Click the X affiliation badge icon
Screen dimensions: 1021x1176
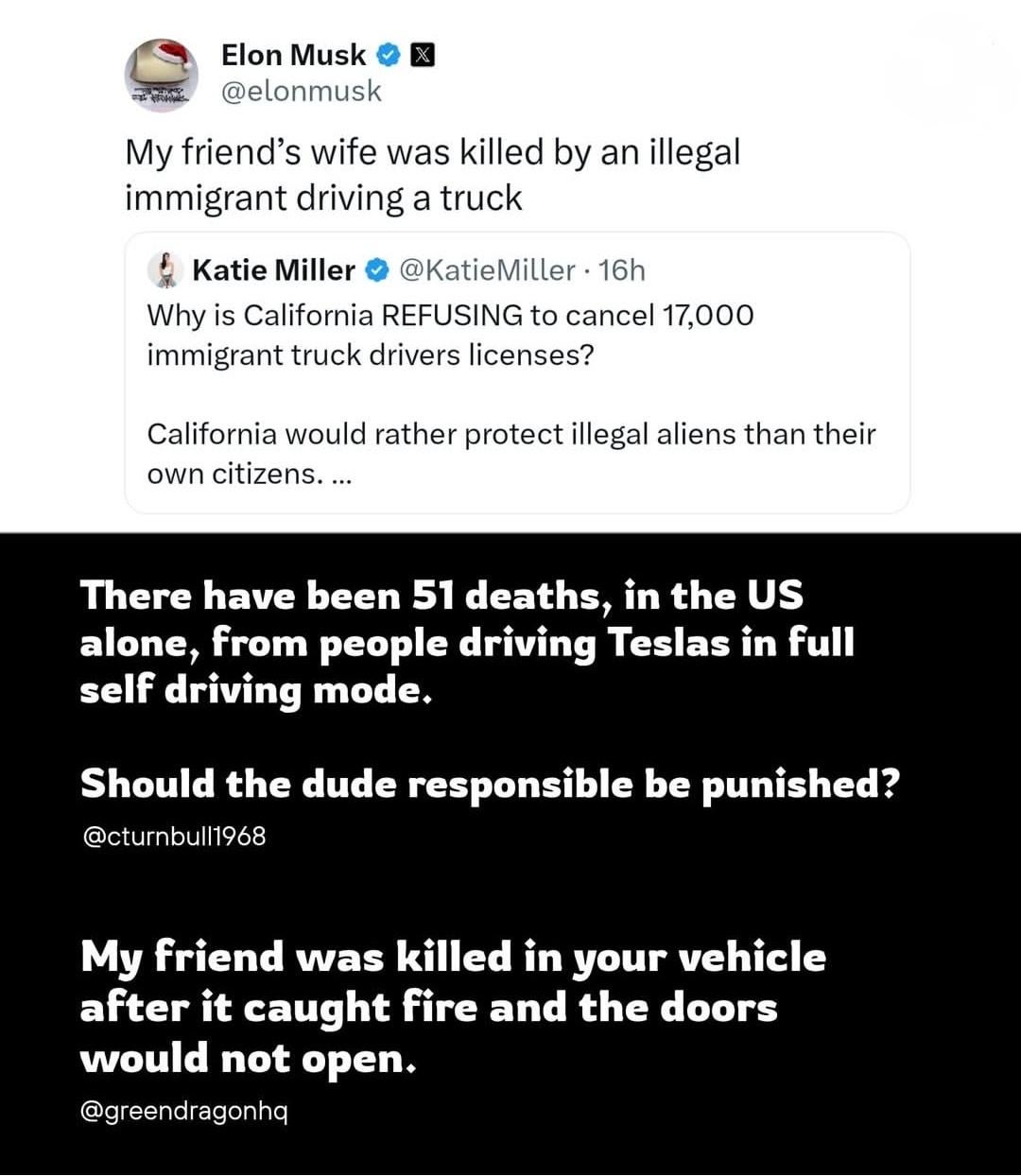(422, 56)
